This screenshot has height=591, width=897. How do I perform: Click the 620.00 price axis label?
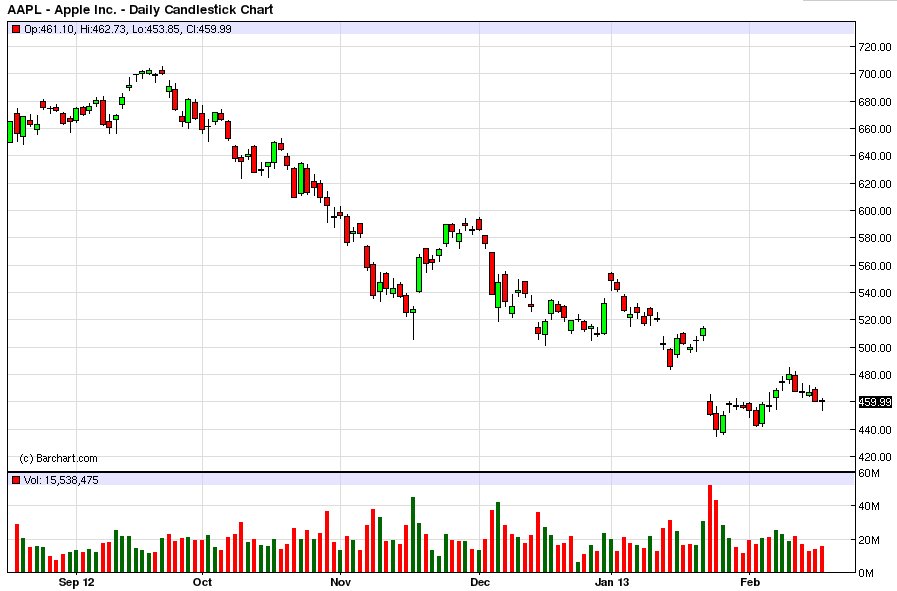click(x=875, y=184)
